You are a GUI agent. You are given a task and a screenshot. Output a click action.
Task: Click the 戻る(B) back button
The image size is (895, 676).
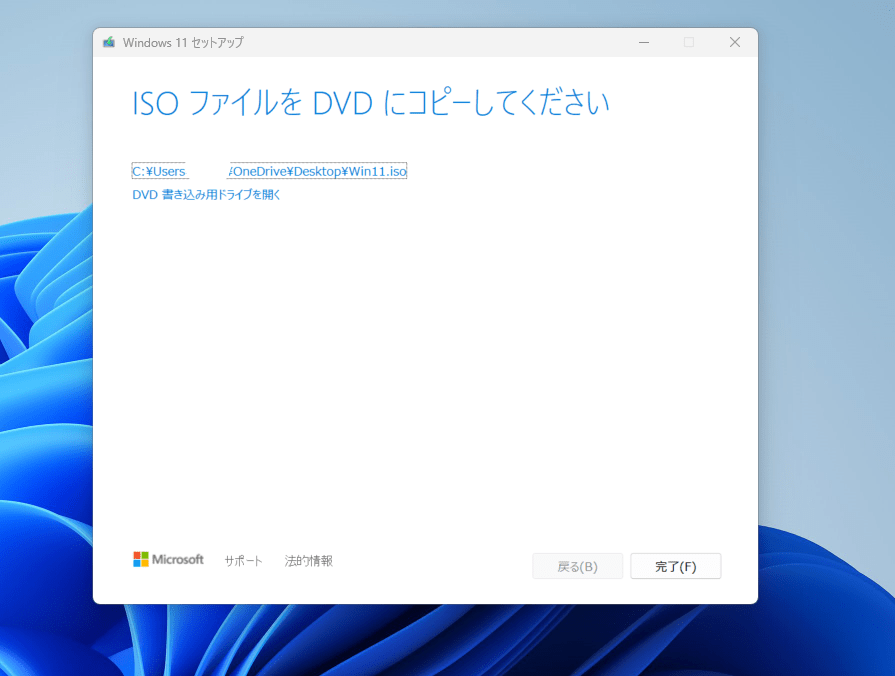point(577,566)
